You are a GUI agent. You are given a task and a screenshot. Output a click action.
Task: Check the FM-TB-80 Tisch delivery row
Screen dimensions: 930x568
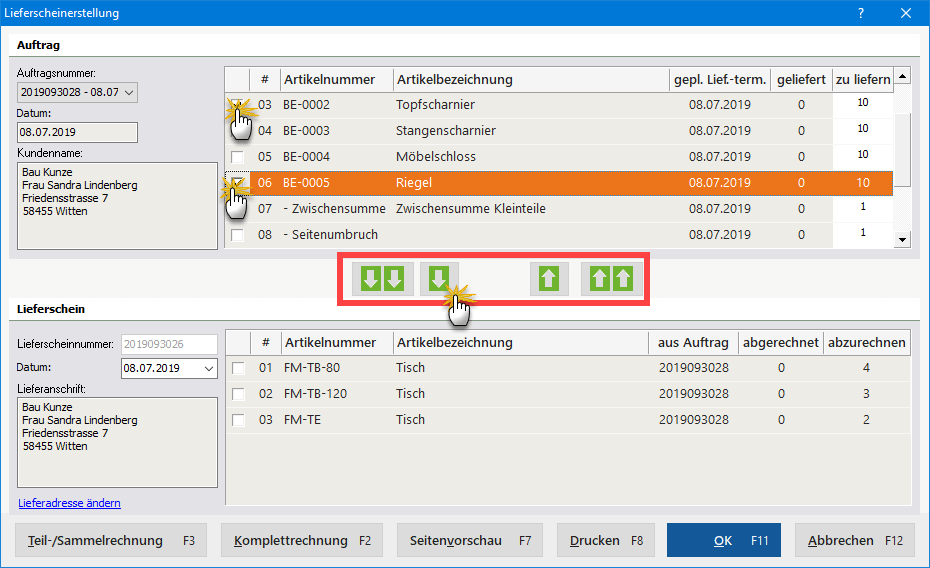tap(239, 368)
